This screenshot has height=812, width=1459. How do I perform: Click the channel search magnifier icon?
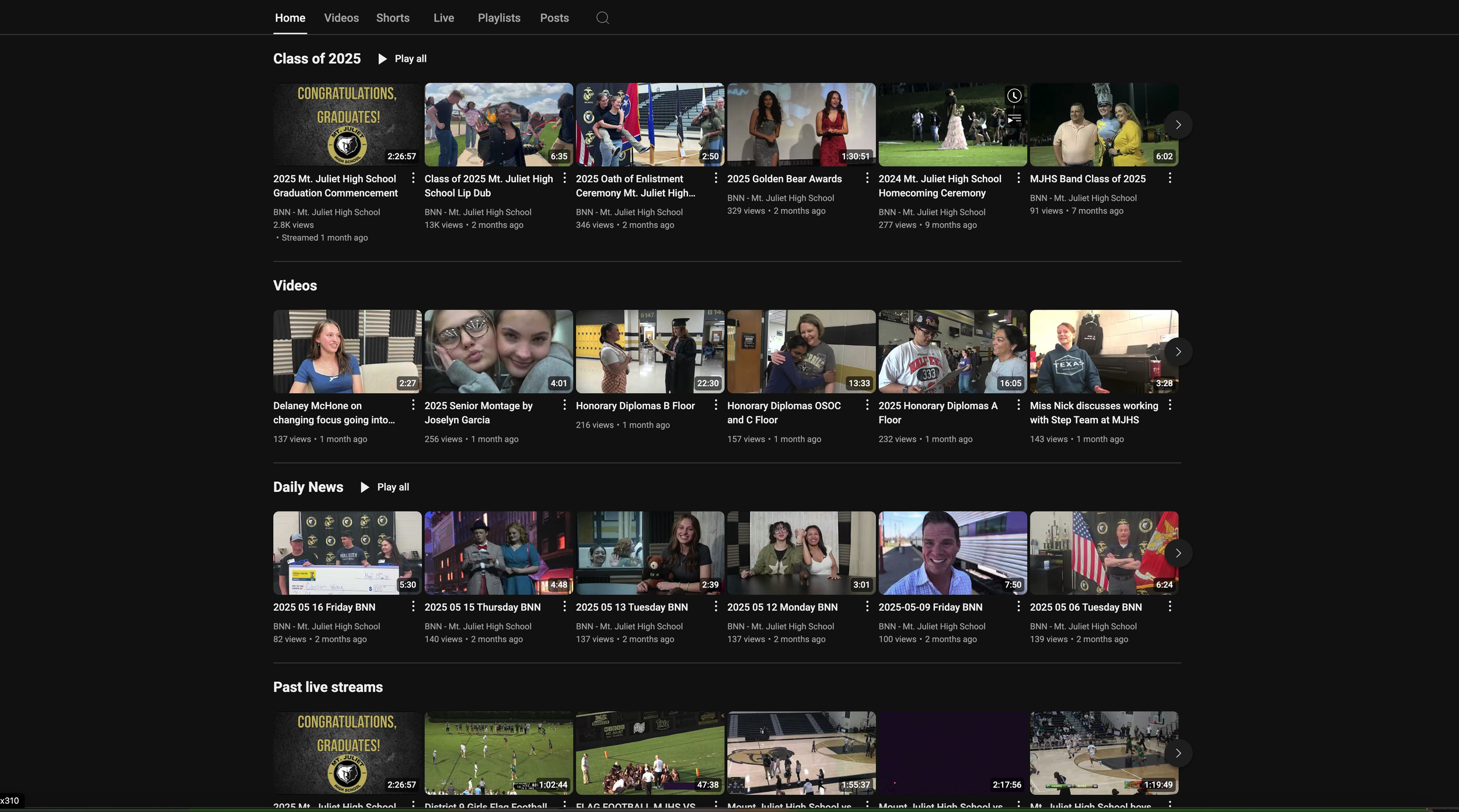pos(602,18)
